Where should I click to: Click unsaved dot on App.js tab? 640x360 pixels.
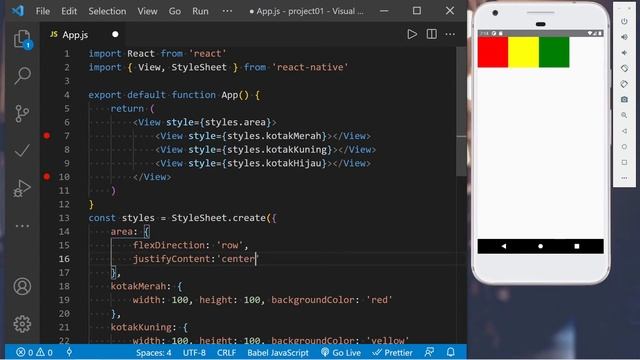(115, 34)
